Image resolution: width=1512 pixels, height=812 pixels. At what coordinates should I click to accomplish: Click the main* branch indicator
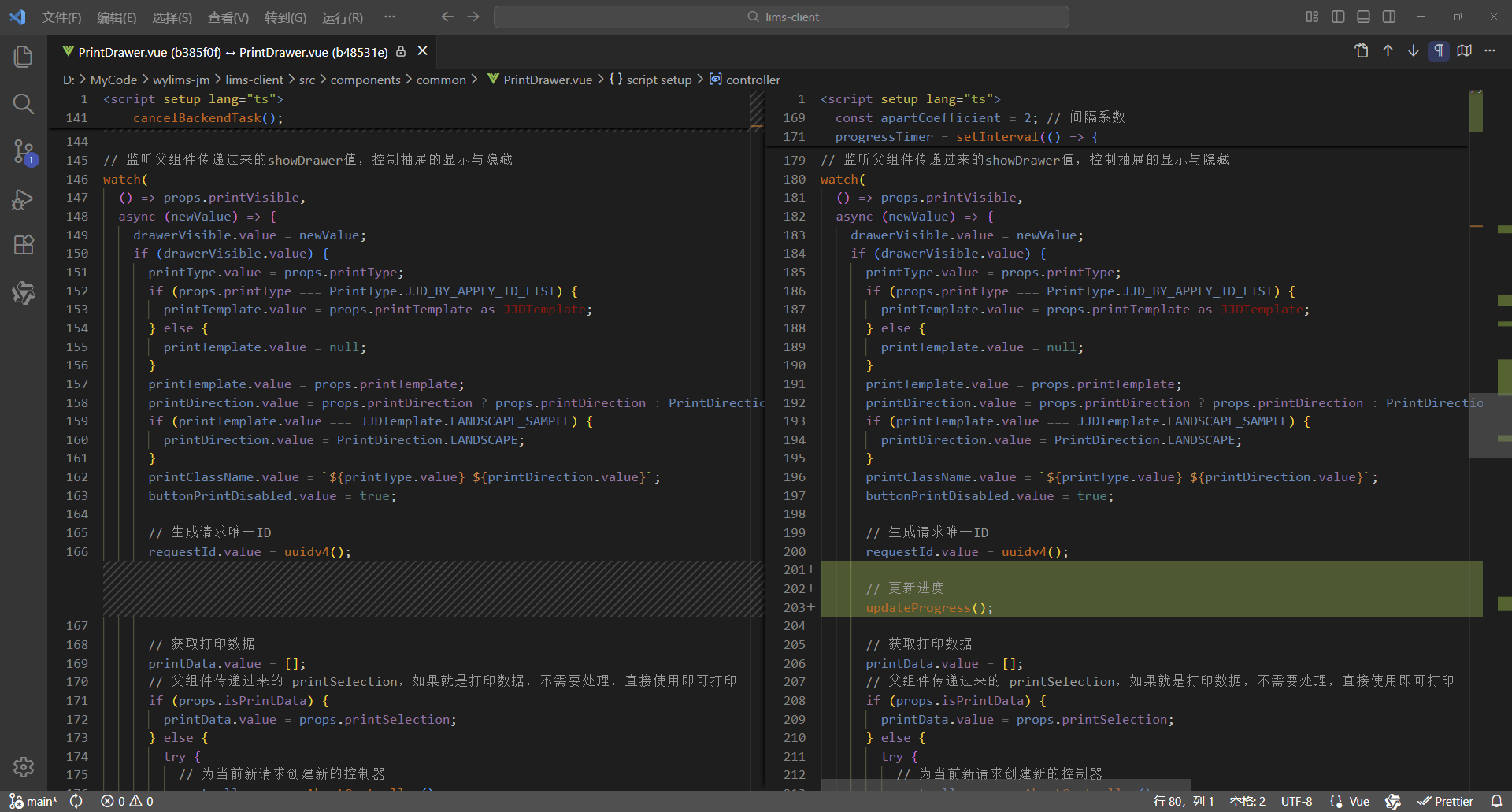coord(35,801)
